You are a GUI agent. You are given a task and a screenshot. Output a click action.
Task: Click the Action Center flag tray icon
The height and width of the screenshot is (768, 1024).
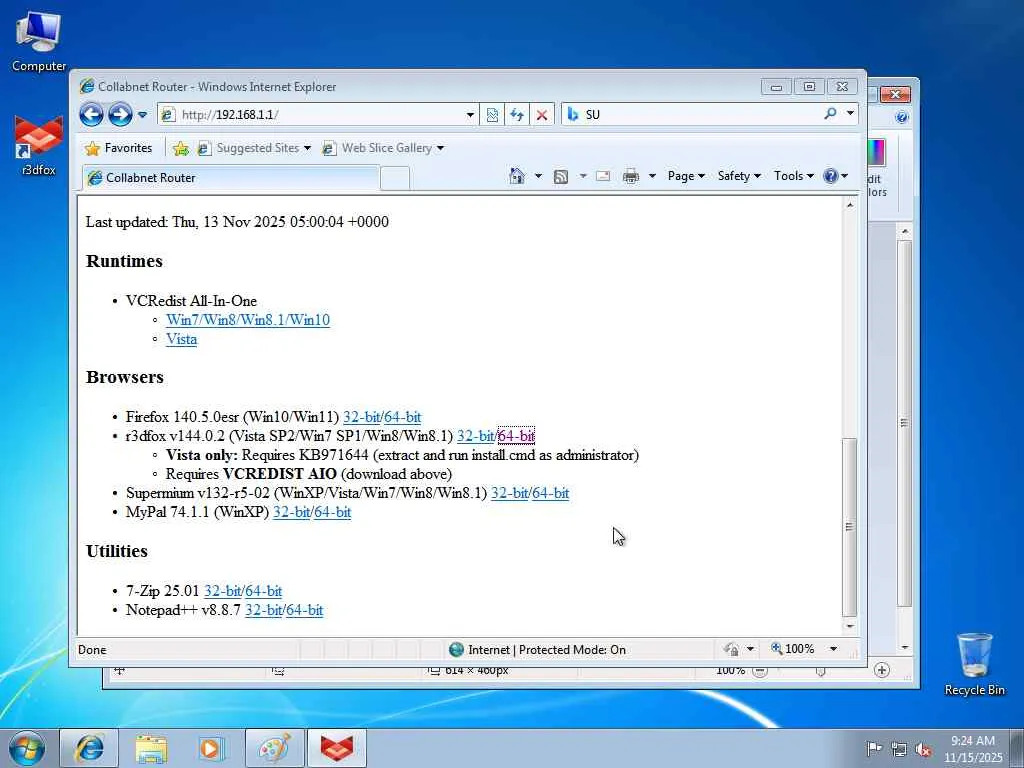pyautogui.click(x=874, y=748)
